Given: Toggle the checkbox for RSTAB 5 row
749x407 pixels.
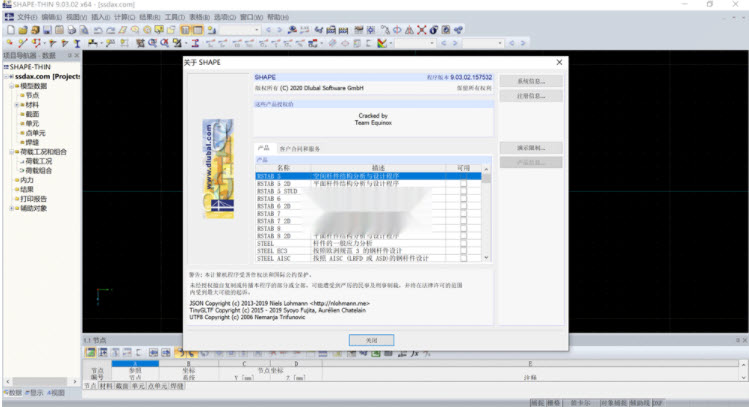Looking at the screenshot, I should (463, 177).
